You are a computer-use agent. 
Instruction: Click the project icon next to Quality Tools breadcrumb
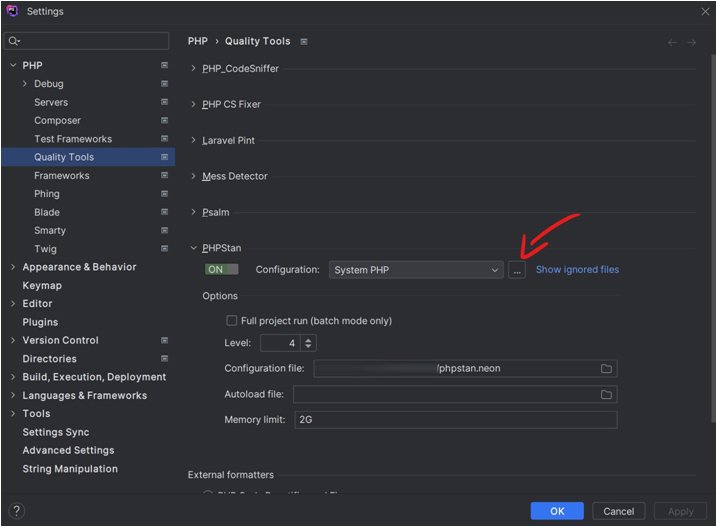click(x=304, y=42)
